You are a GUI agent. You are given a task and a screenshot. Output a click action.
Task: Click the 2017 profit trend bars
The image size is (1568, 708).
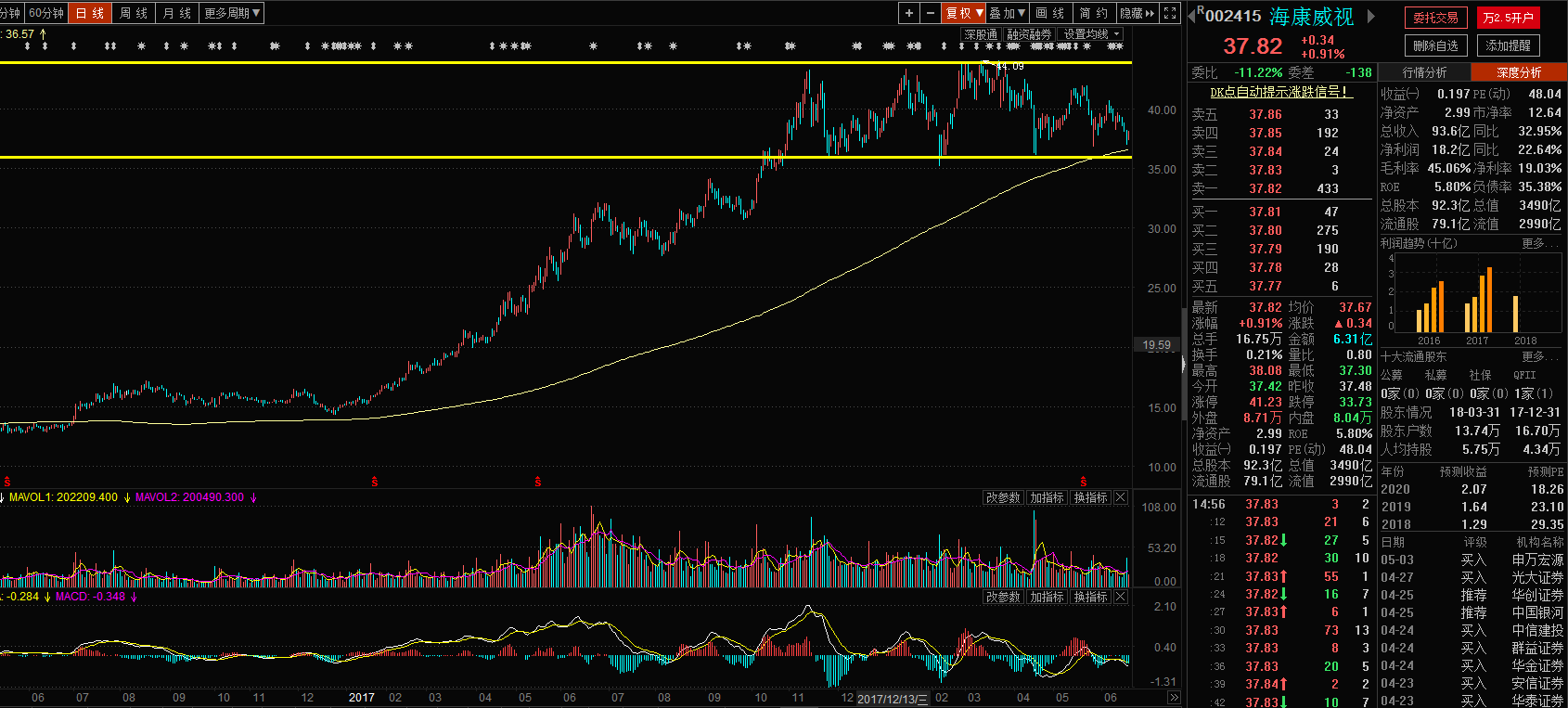(x=1478, y=302)
